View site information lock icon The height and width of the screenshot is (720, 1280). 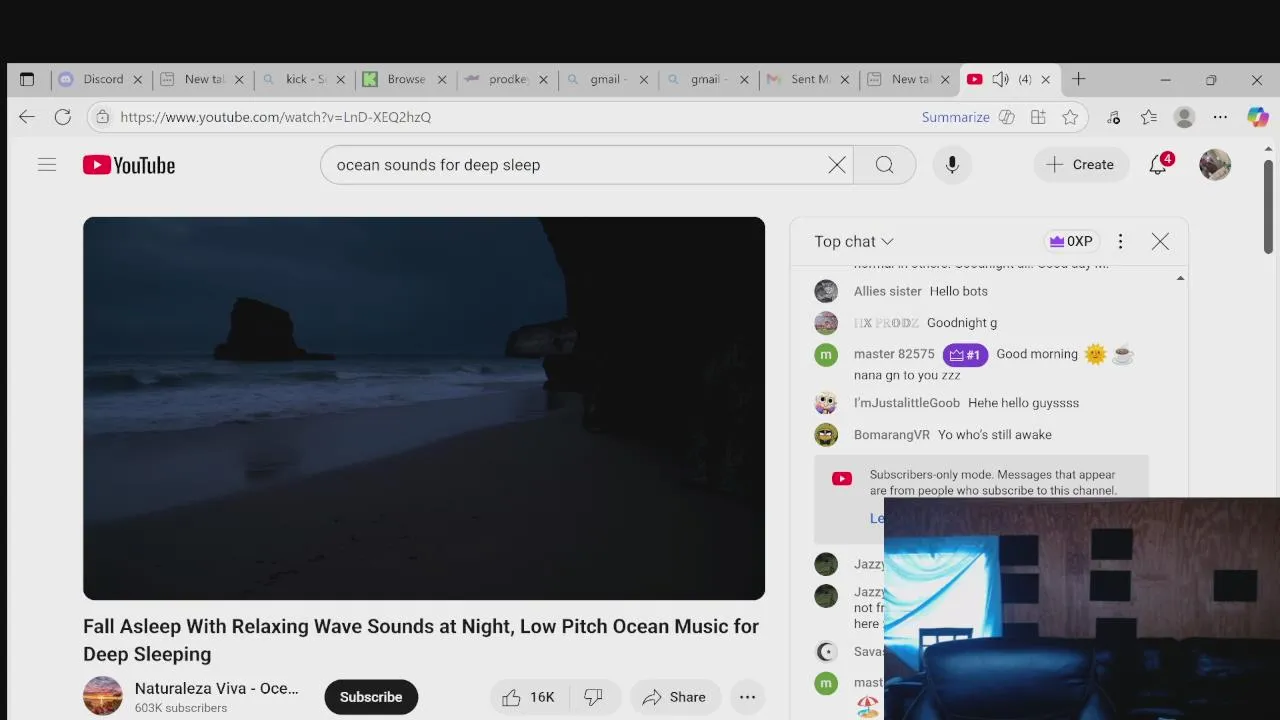click(102, 117)
